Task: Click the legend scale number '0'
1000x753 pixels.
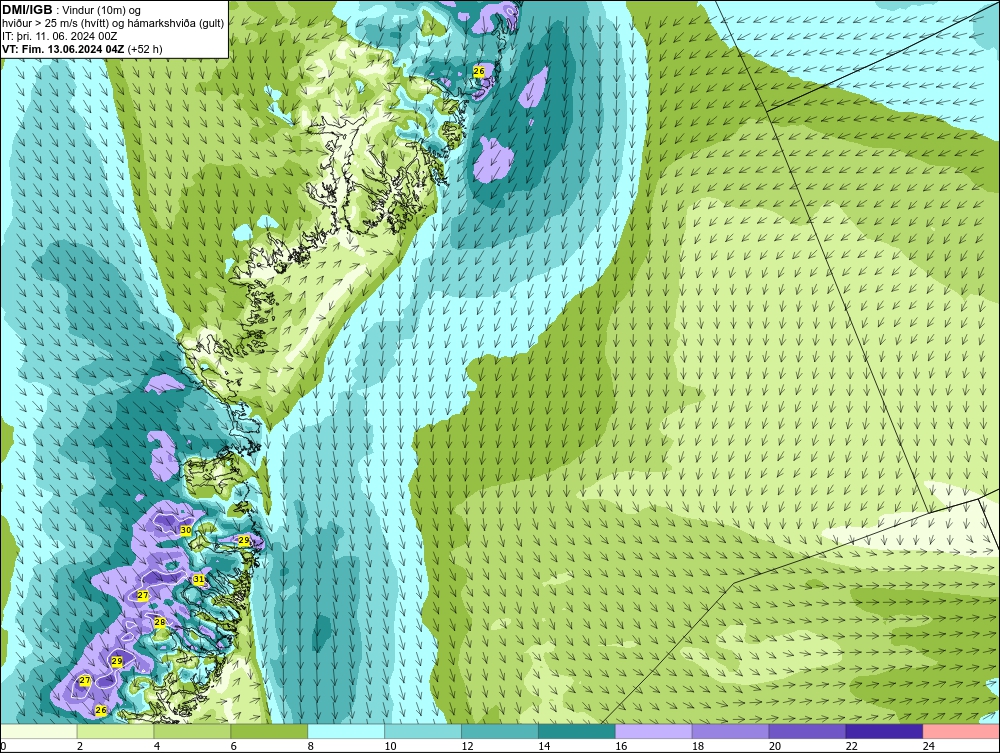Action: point(3,746)
